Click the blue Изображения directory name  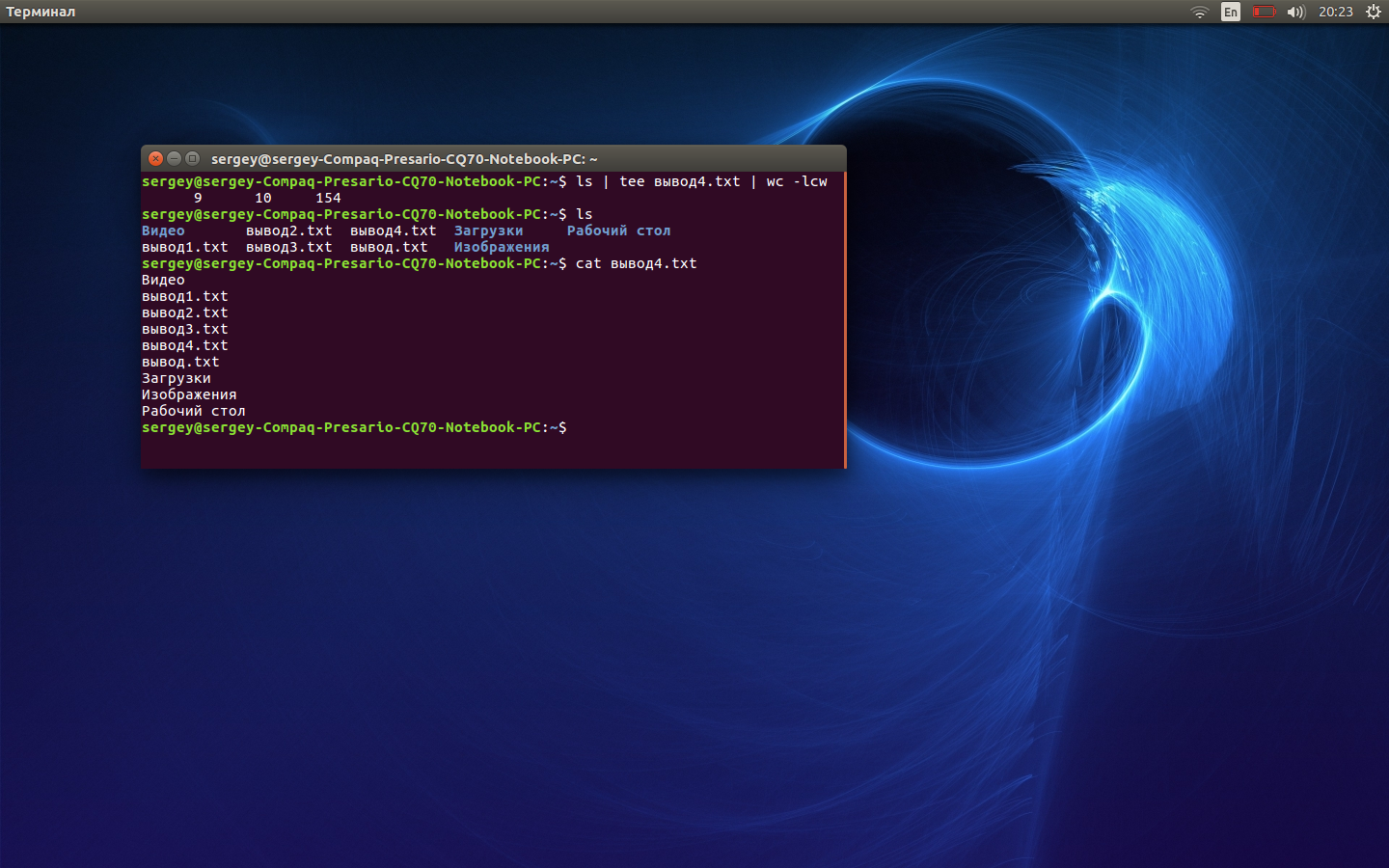pyautogui.click(x=501, y=247)
